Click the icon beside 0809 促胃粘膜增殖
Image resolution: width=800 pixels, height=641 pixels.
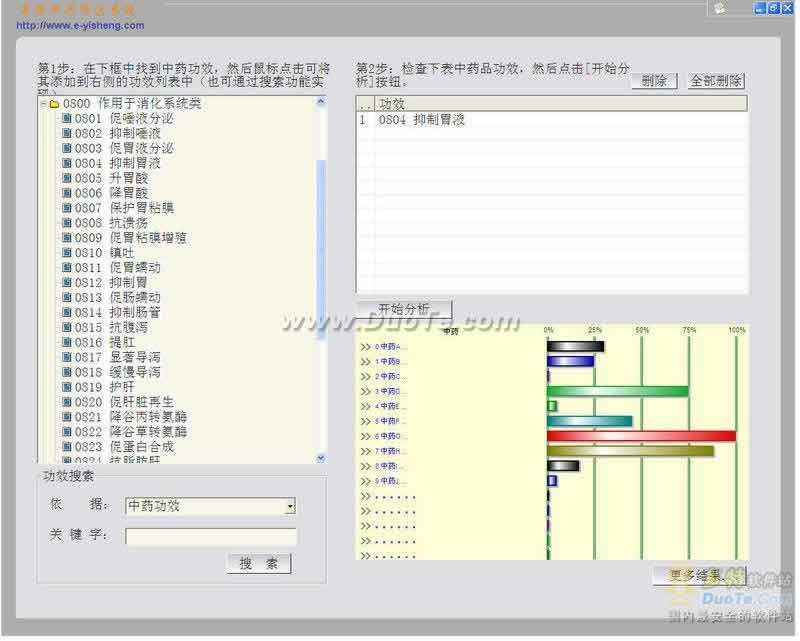point(66,238)
